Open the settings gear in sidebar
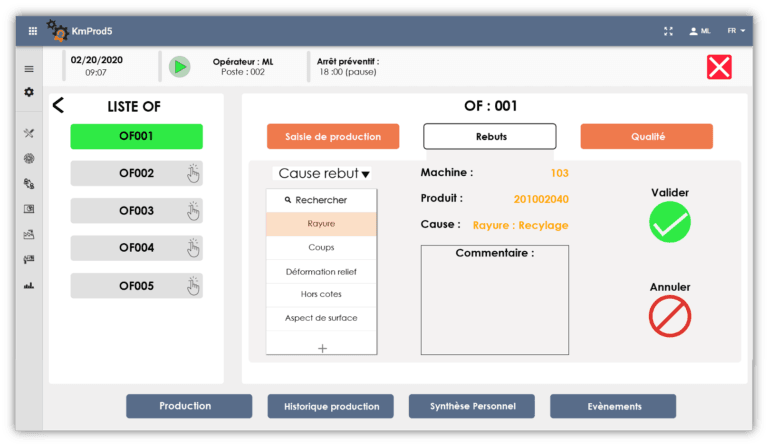The image size is (768, 446). point(29,92)
